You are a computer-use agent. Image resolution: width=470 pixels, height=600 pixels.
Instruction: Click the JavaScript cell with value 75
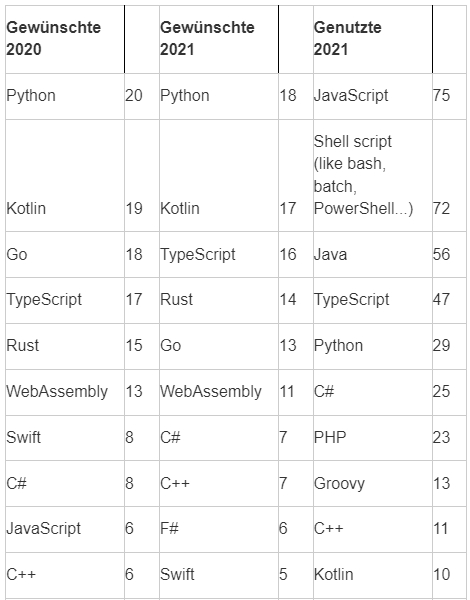pos(372,96)
